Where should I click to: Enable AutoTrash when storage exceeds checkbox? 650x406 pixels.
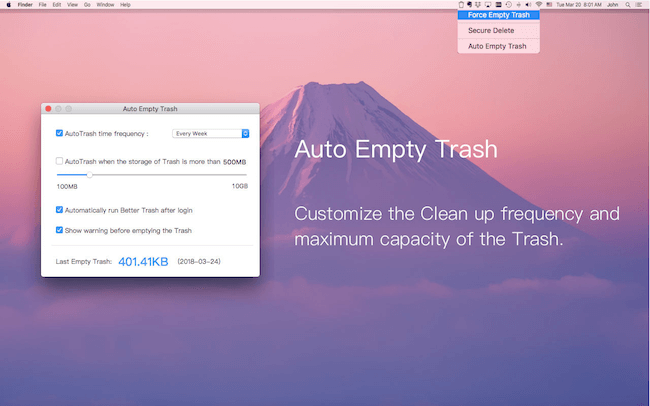59,161
